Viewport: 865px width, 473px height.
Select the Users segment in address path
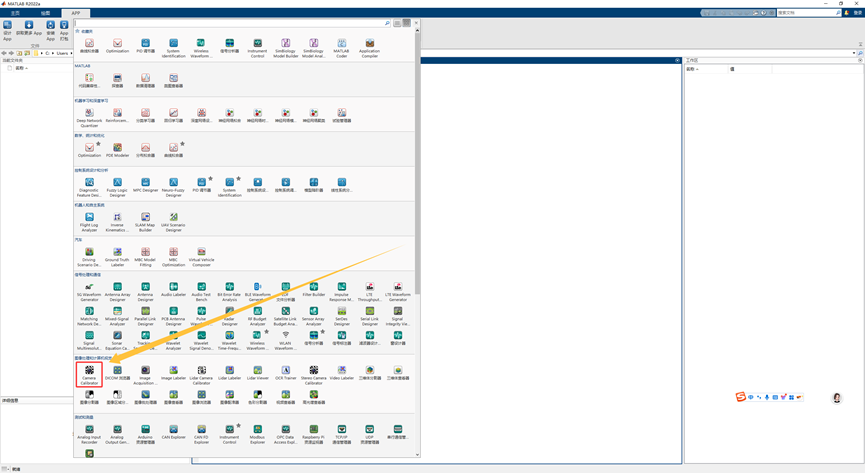point(62,53)
